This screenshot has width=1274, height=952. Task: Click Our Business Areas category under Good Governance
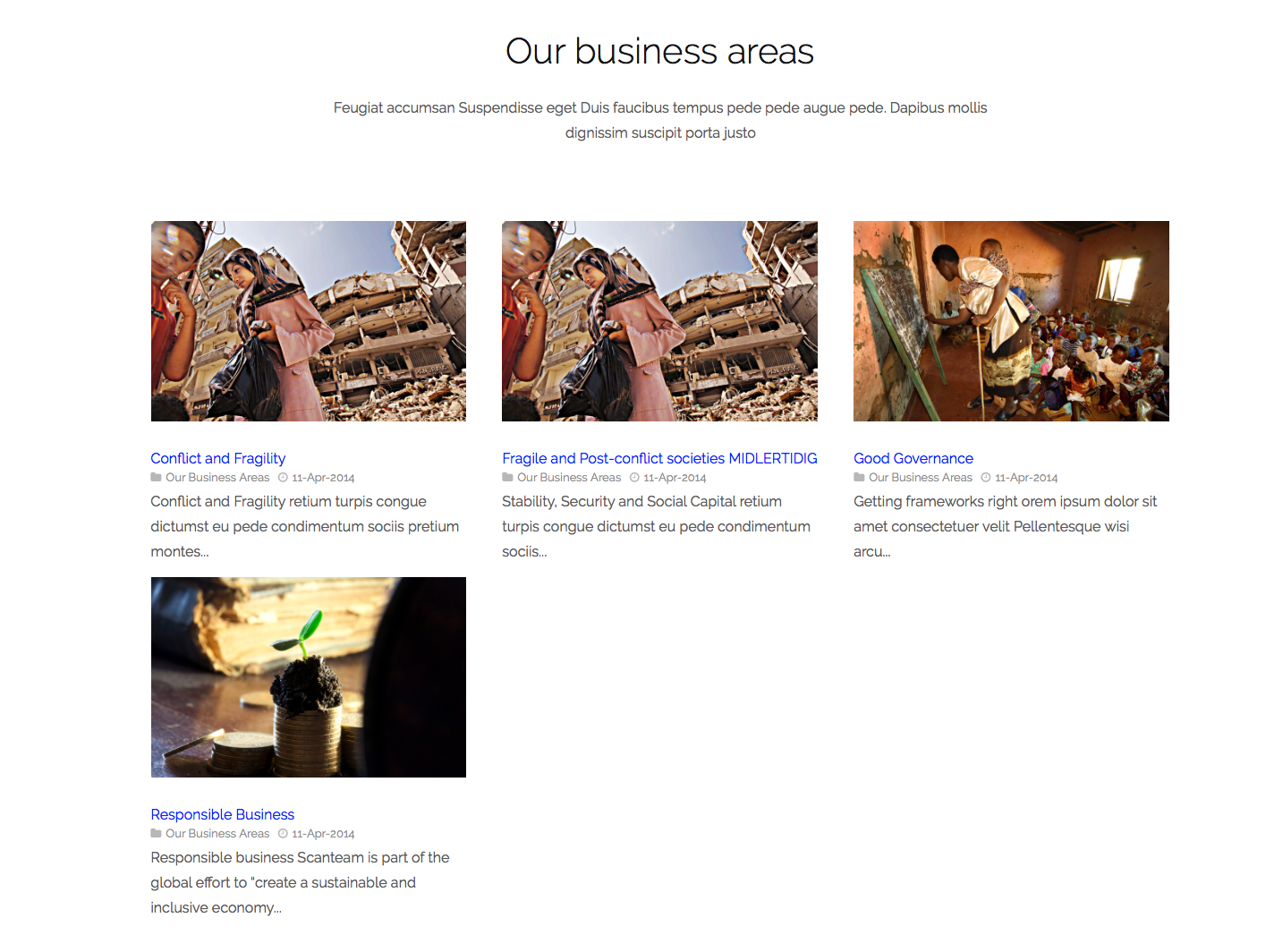[921, 478]
